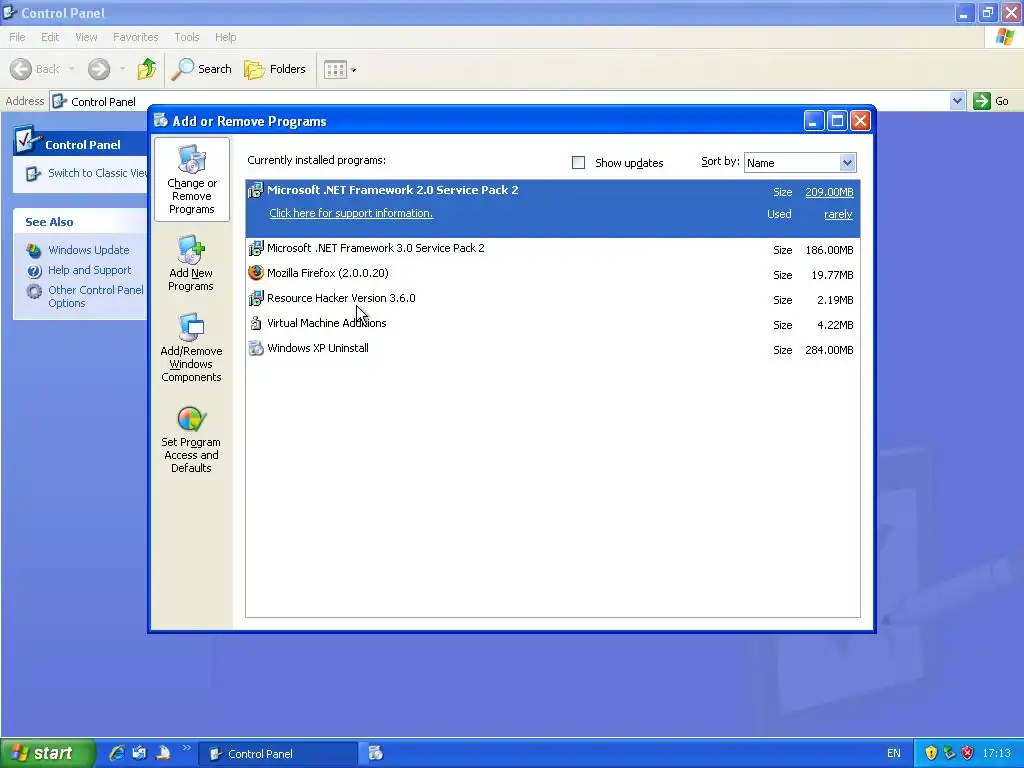Expand the Quick Launch chevron
The width and height of the screenshot is (1024, 768).
click(x=187, y=748)
